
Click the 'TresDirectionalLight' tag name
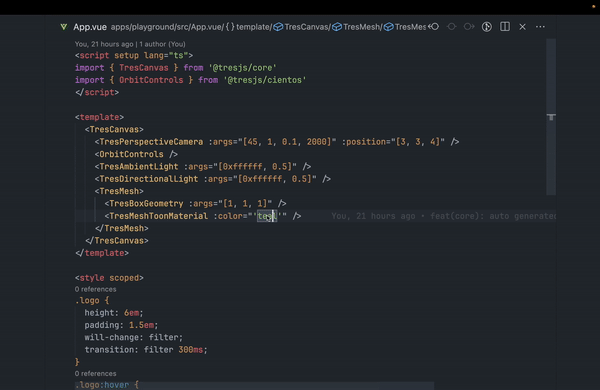coord(149,179)
